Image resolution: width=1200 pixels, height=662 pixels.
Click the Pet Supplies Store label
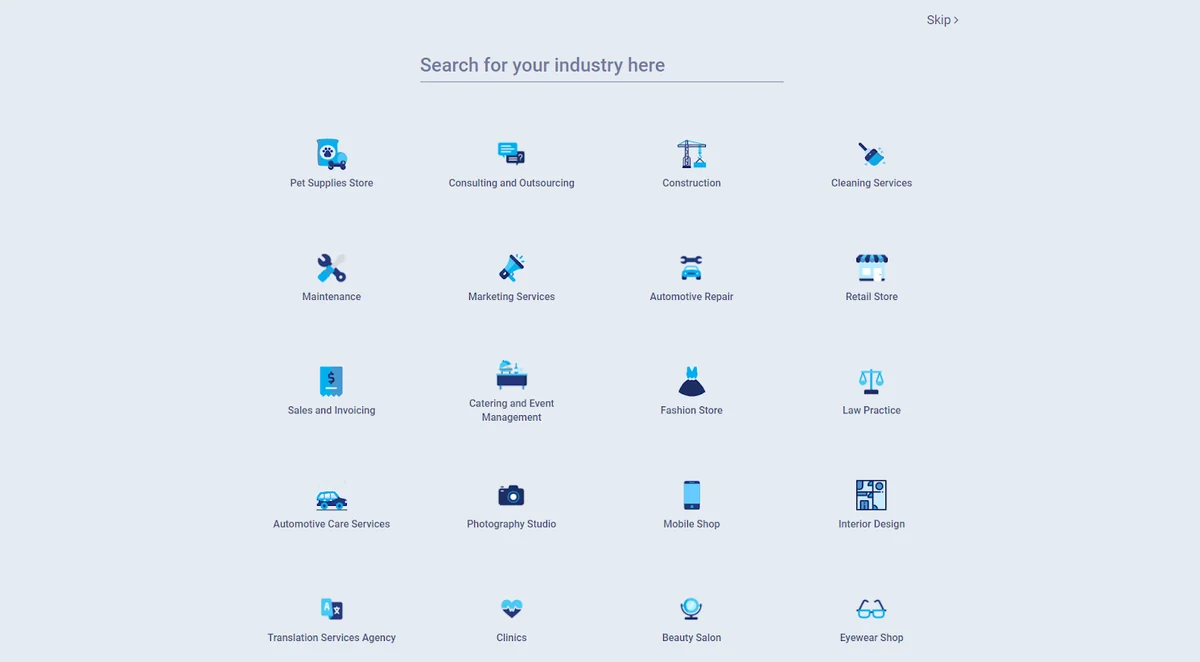click(332, 183)
